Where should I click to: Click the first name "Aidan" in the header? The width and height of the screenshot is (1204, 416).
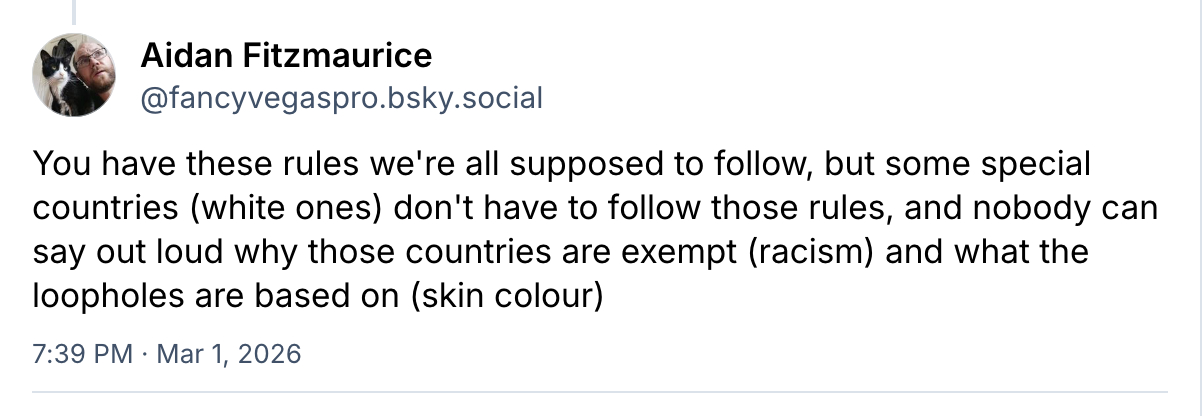point(176,55)
